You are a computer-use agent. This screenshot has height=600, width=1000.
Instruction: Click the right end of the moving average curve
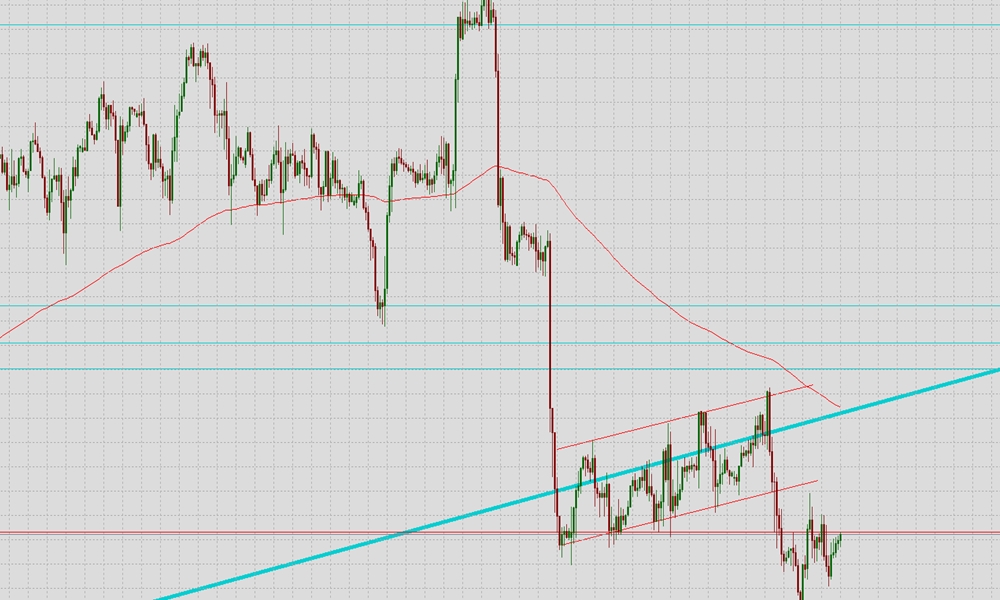838,406
